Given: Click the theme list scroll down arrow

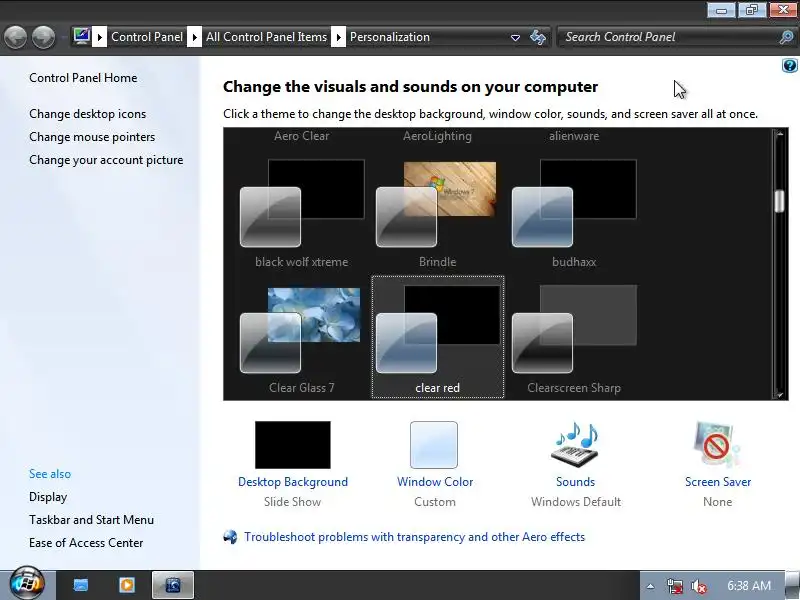Looking at the screenshot, I should (x=779, y=394).
